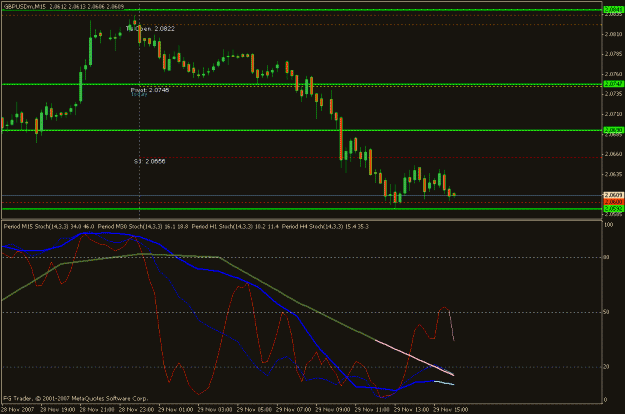Select the green 2.0841 price level tag

[614, 10]
